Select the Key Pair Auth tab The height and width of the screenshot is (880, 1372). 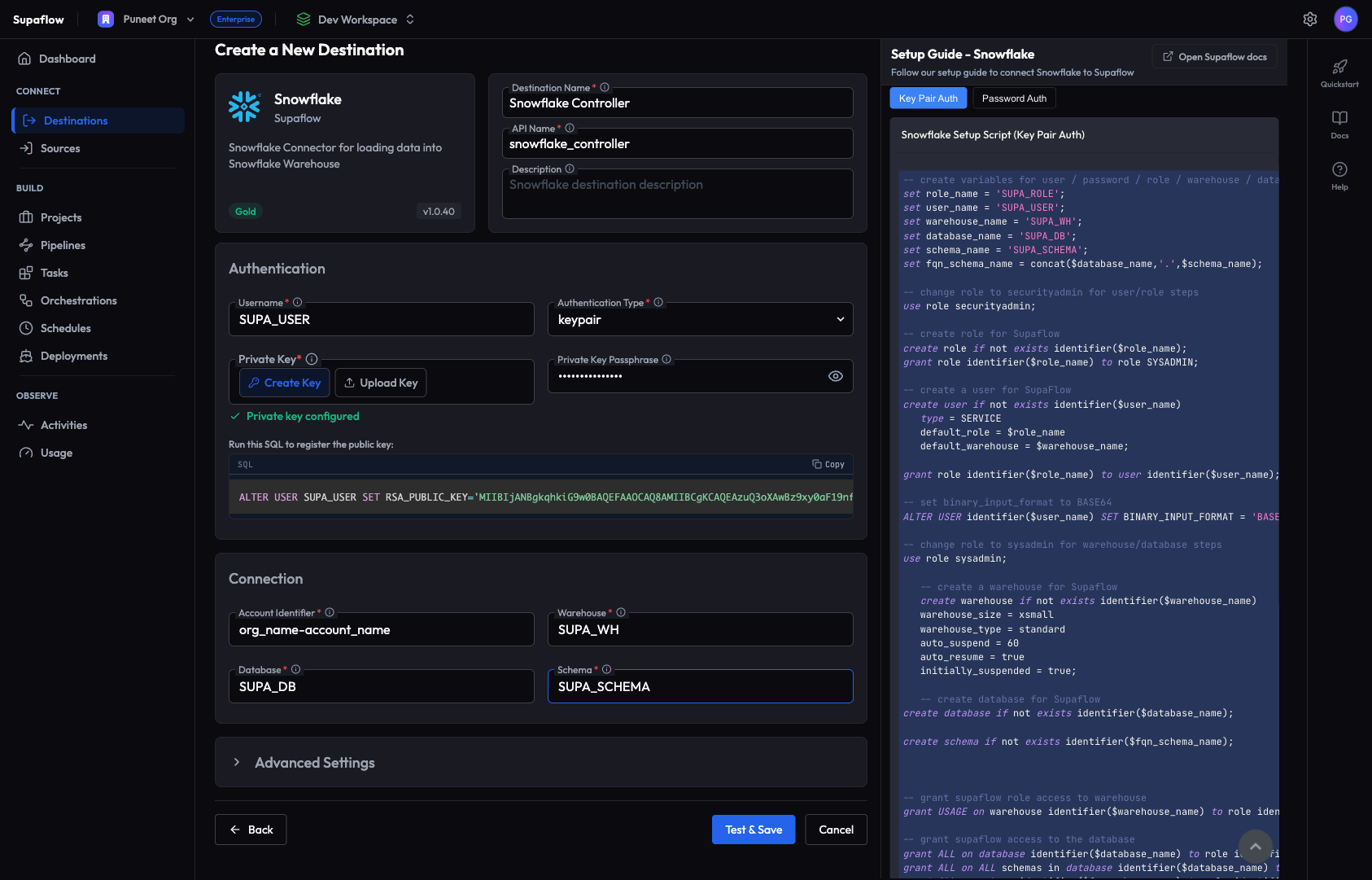tap(928, 98)
